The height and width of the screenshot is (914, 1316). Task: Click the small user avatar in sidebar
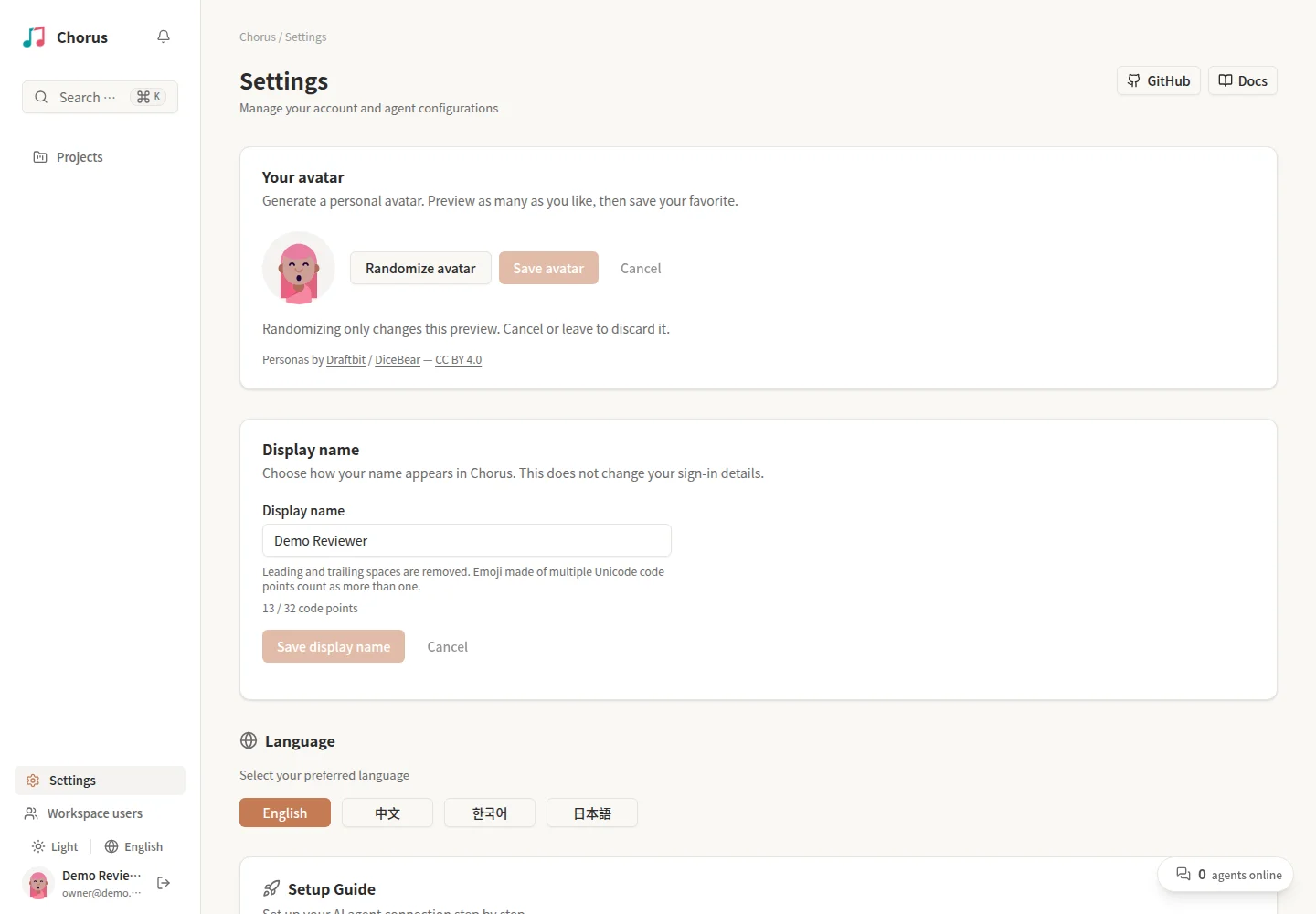click(38, 883)
